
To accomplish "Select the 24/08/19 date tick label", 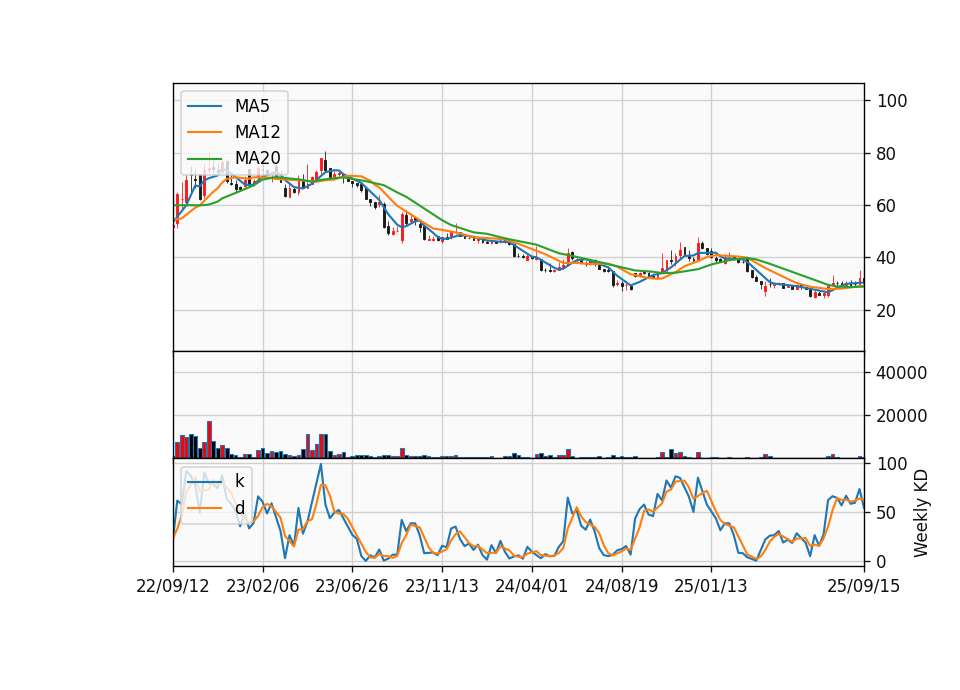I will [x=621, y=586].
